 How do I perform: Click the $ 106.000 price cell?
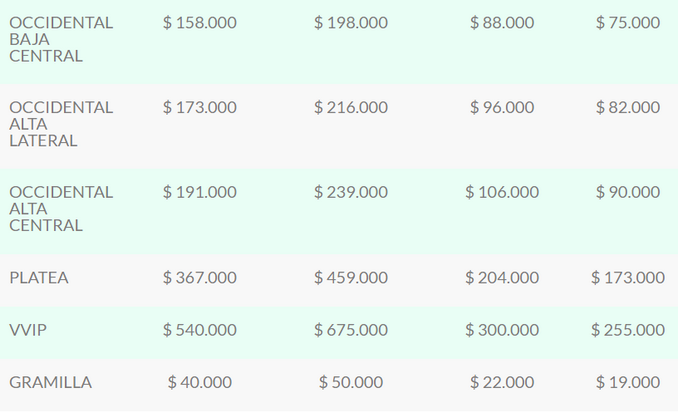(502, 192)
